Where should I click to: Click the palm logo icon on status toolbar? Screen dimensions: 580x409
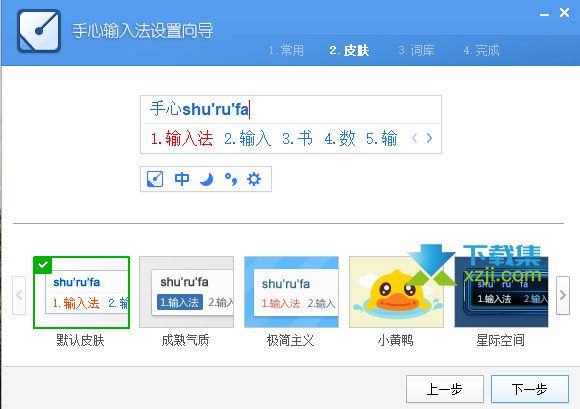[x=155, y=179]
